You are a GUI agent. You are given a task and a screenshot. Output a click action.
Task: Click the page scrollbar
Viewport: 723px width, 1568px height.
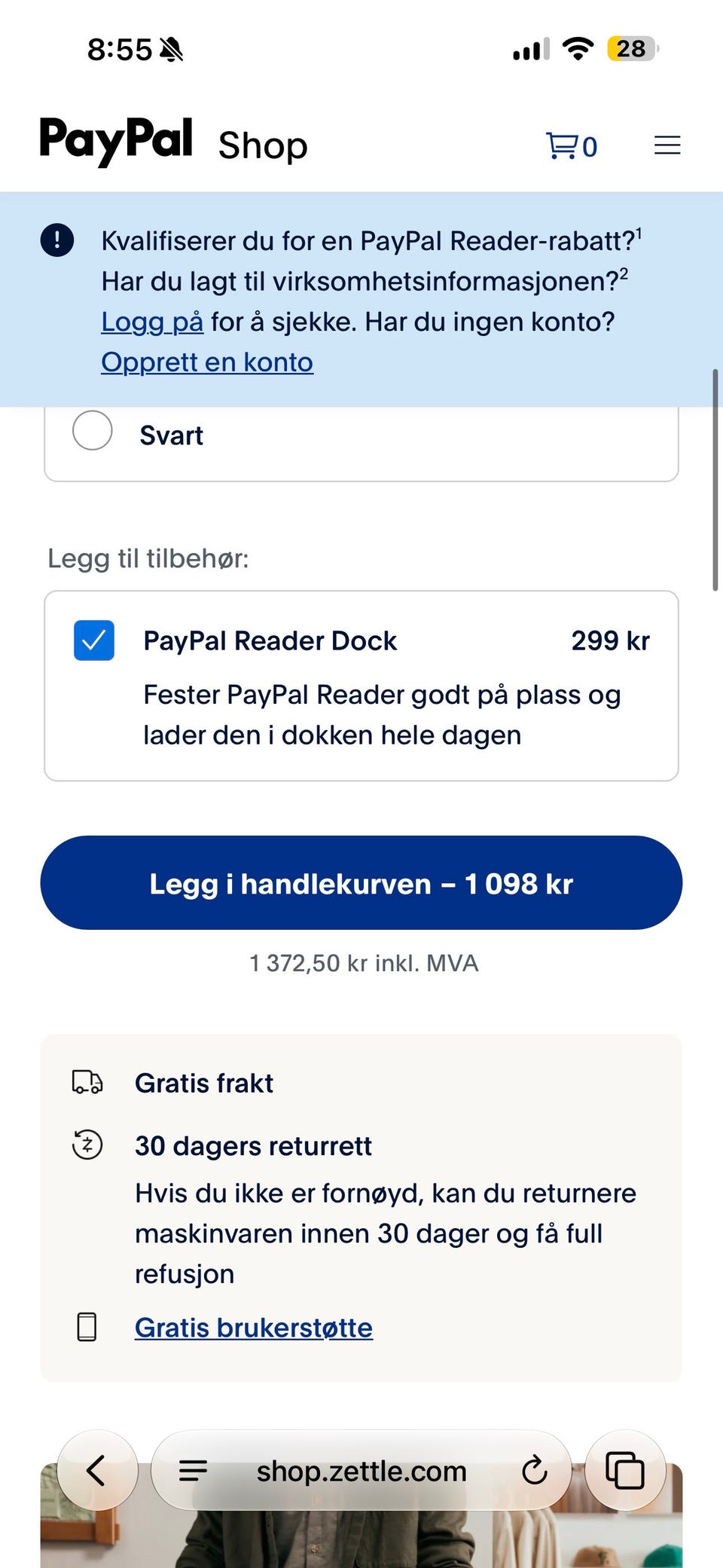click(715, 480)
